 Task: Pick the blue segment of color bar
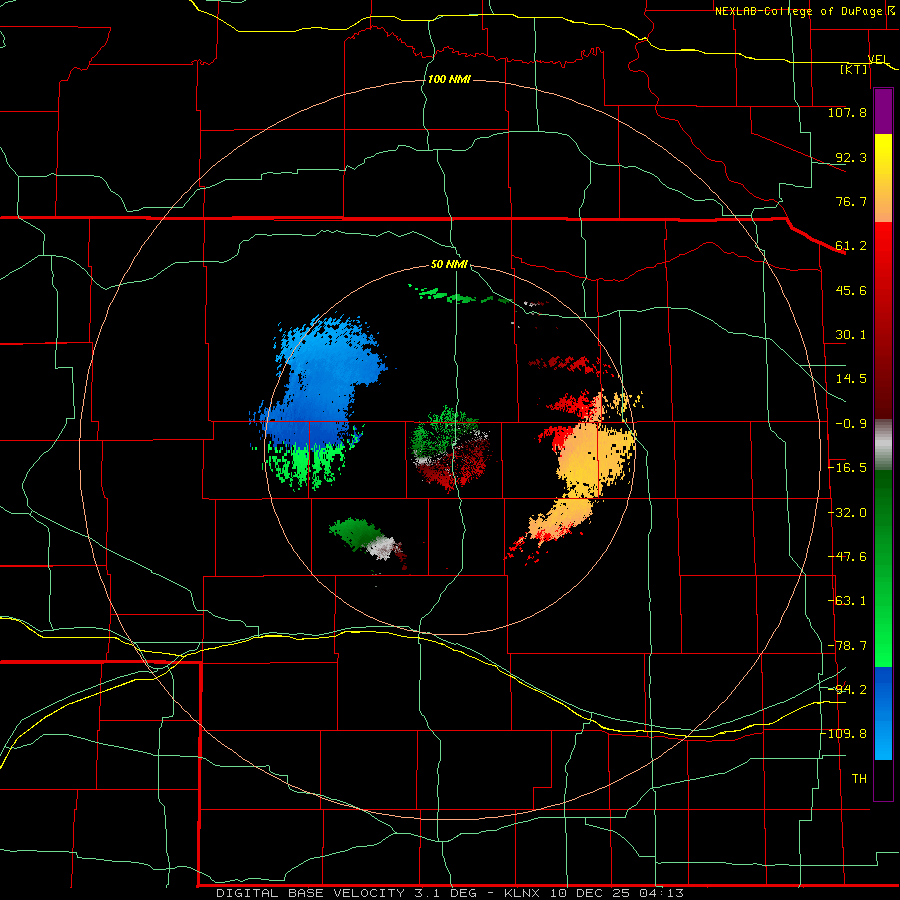[x=883, y=713]
